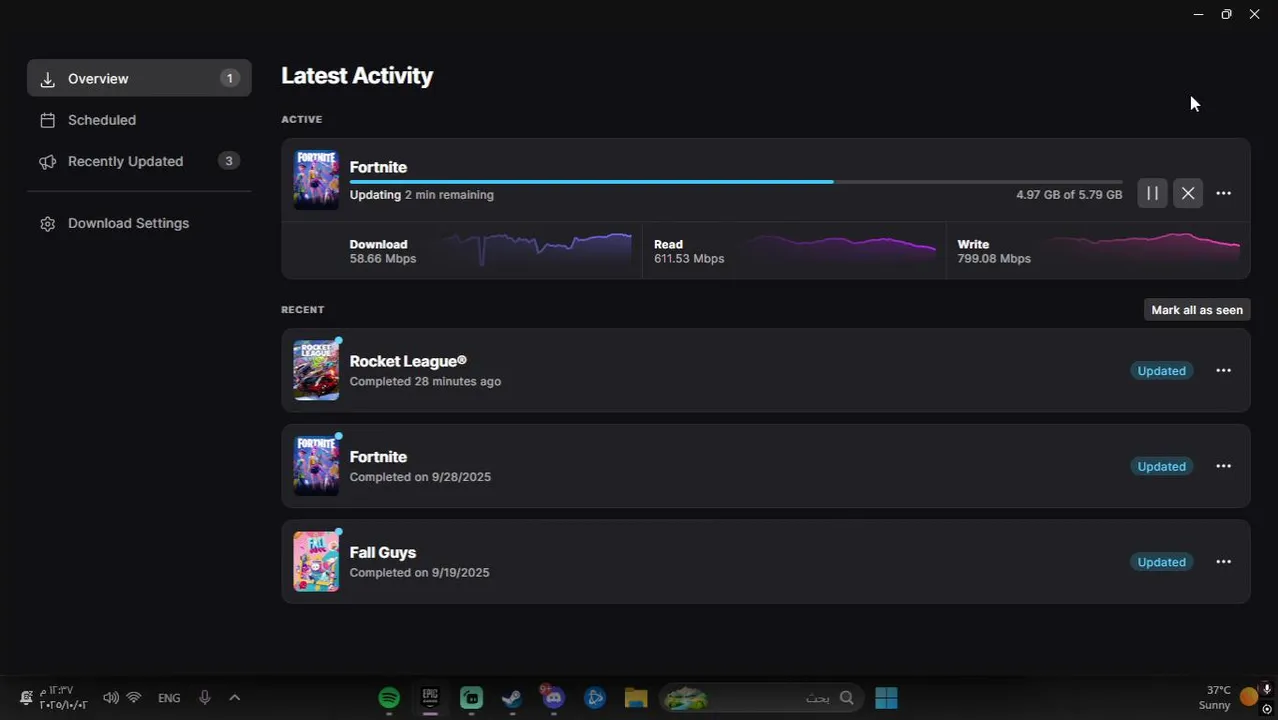Click the taskbar clock and date
Image resolution: width=1278 pixels, height=720 pixels.
point(63,698)
